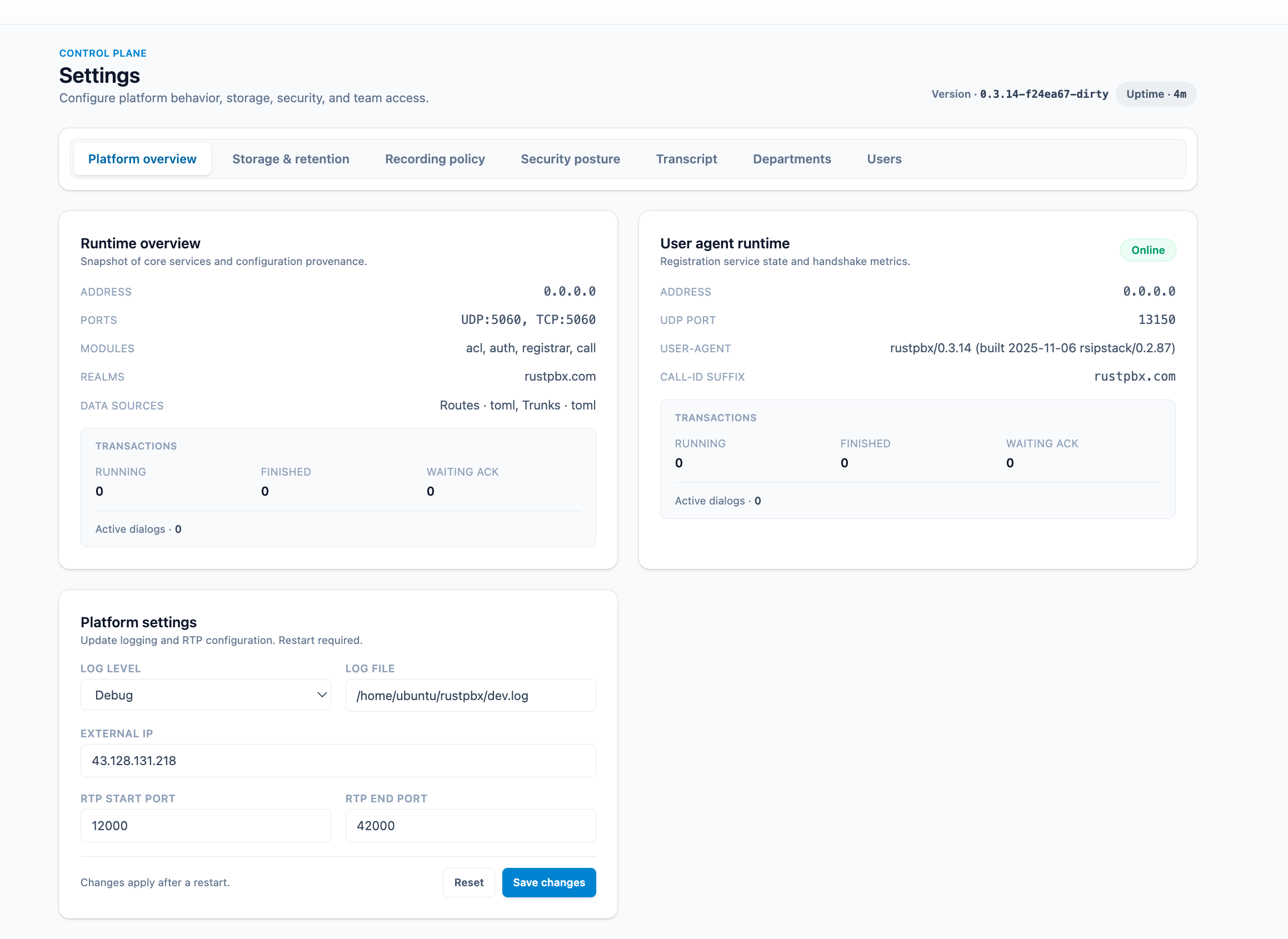Edit the RTP End Port field
1288x939 pixels.
[x=470, y=825]
